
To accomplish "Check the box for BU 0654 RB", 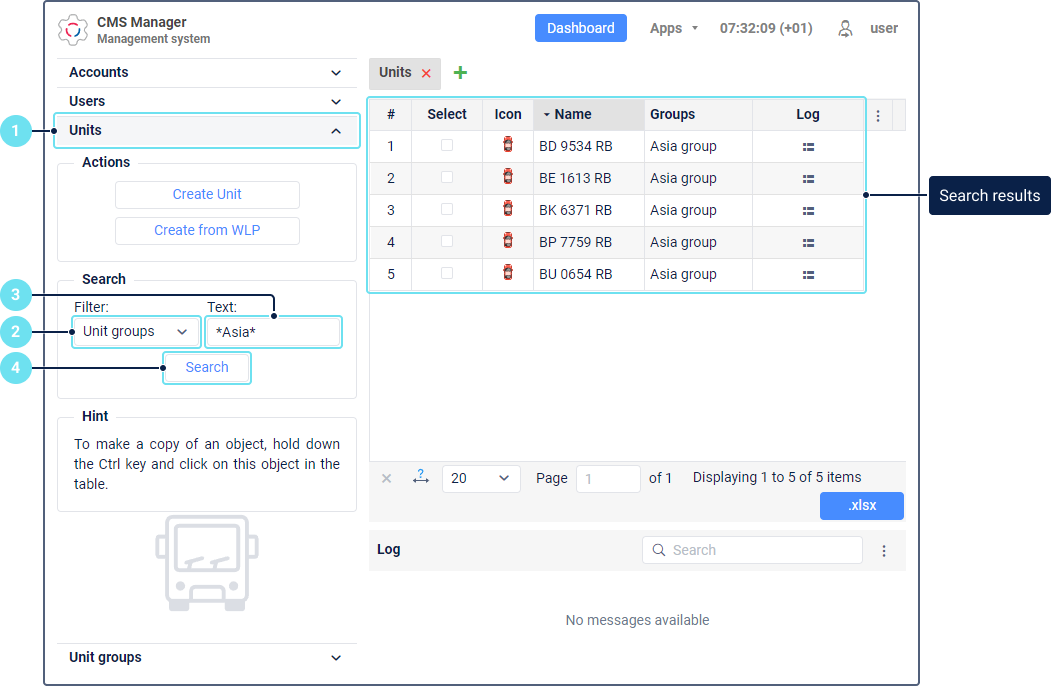I will (x=447, y=274).
